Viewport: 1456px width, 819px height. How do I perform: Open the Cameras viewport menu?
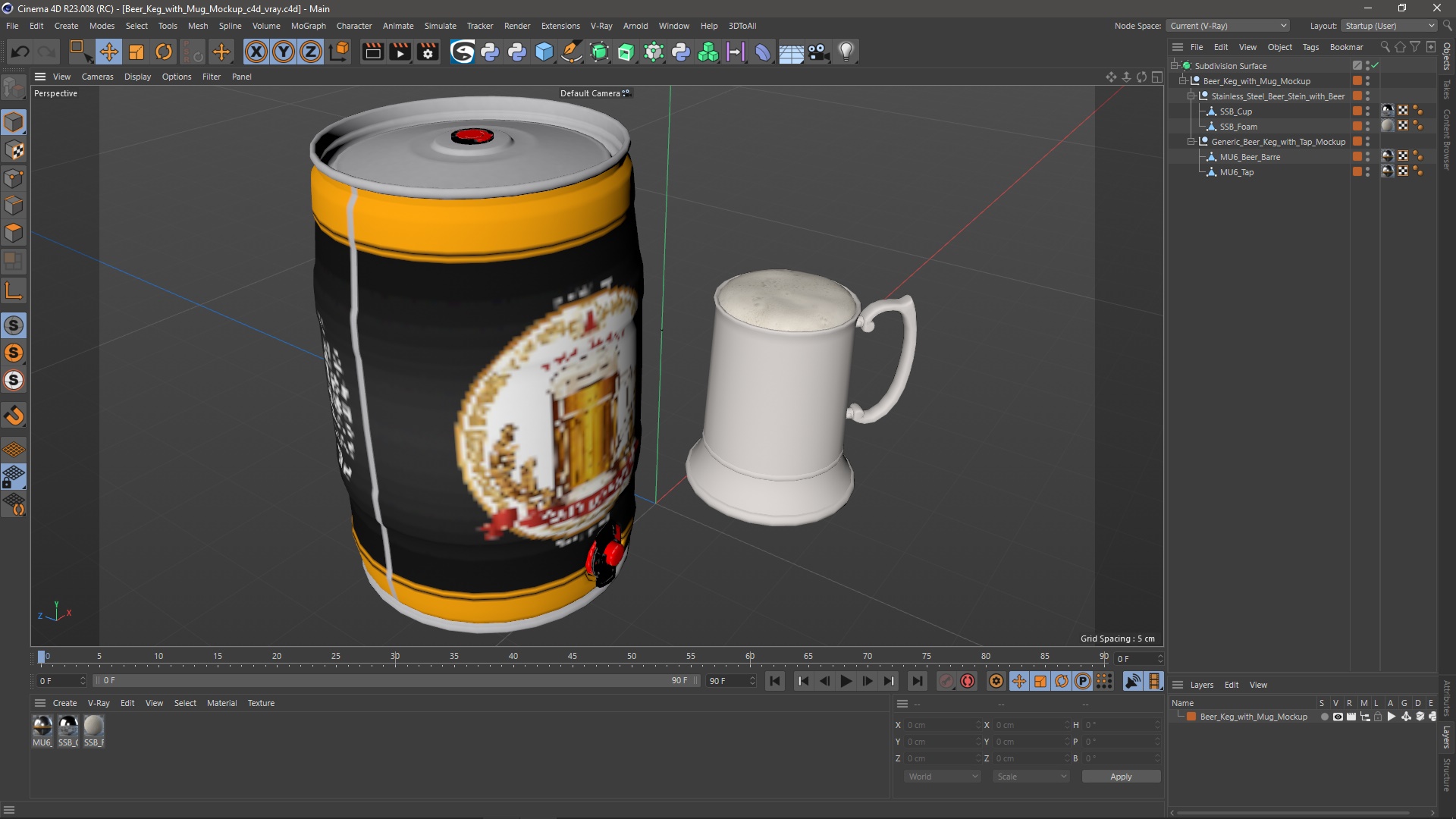[97, 77]
